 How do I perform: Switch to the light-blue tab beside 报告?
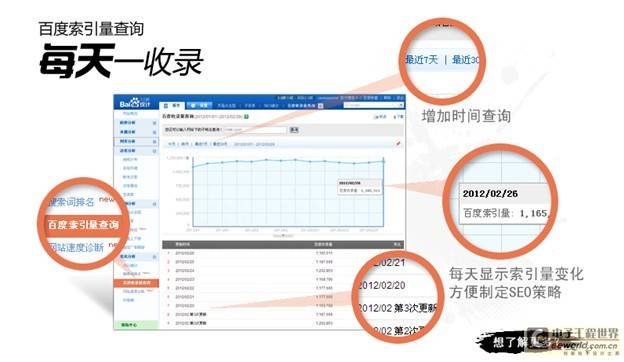[199, 105]
